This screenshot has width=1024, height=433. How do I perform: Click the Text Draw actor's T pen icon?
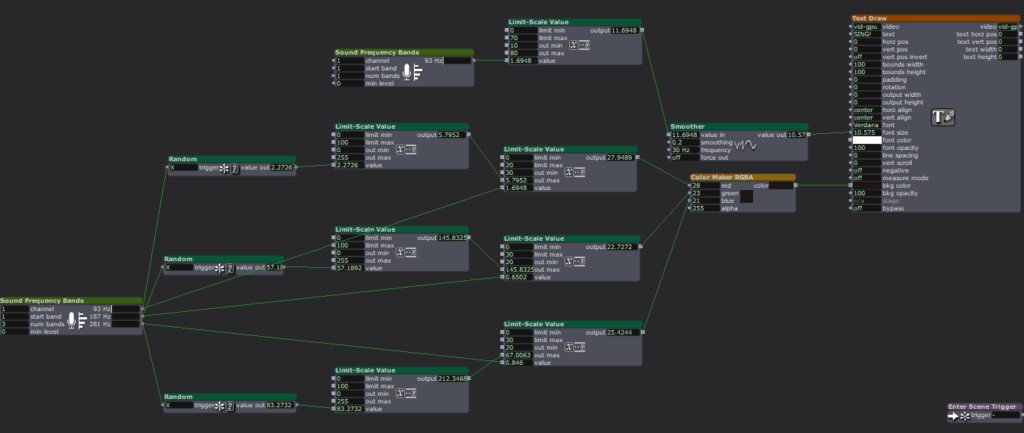coord(942,118)
